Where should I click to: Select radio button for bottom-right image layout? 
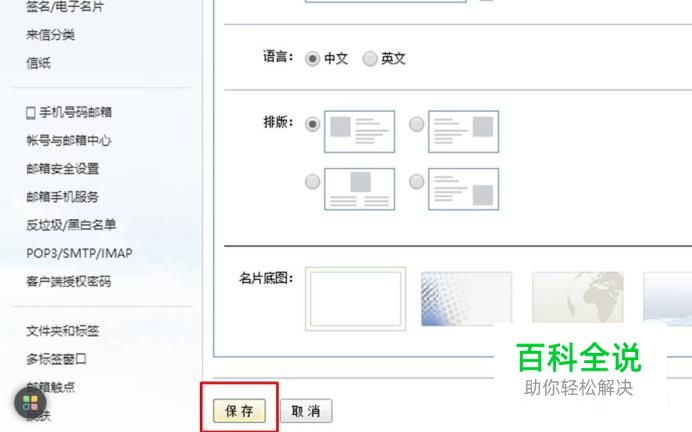(417, 181)
